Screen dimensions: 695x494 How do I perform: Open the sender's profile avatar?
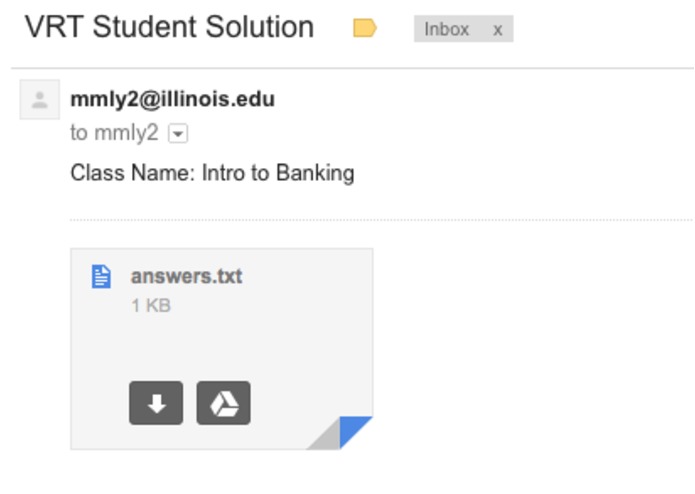coord(39,100)
